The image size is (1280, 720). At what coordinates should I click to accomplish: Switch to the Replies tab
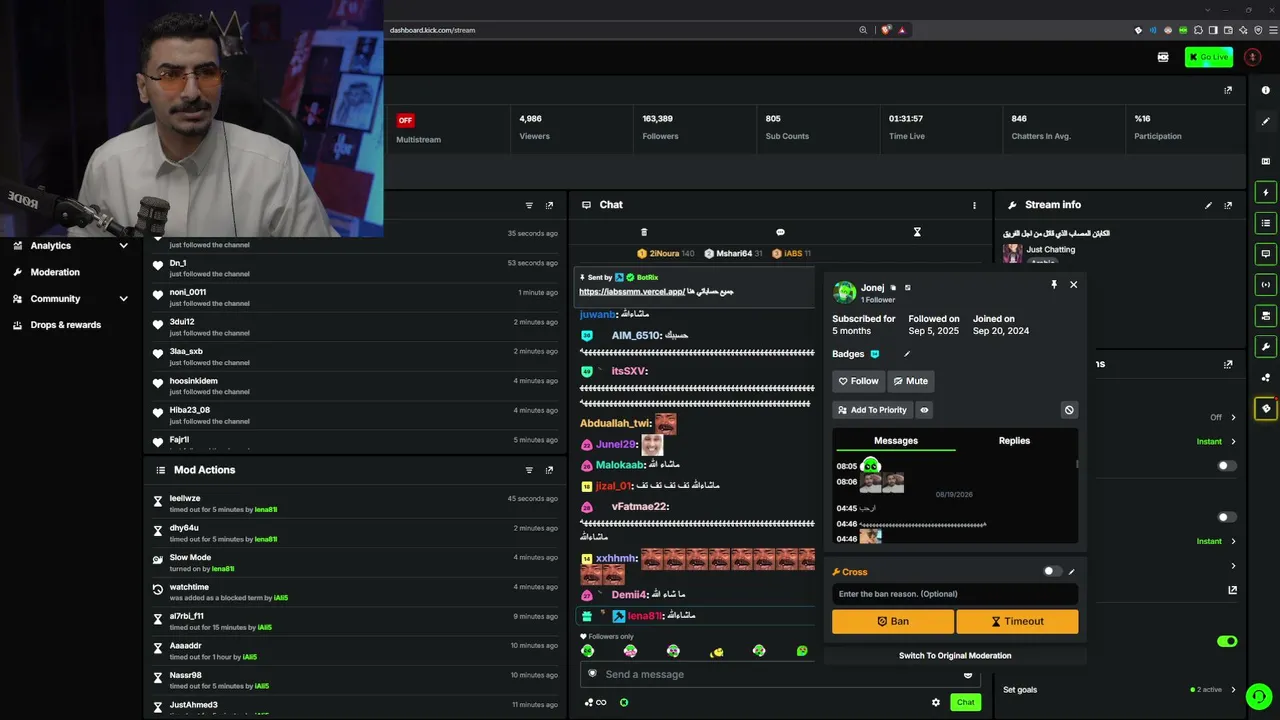pos(1014,441)
